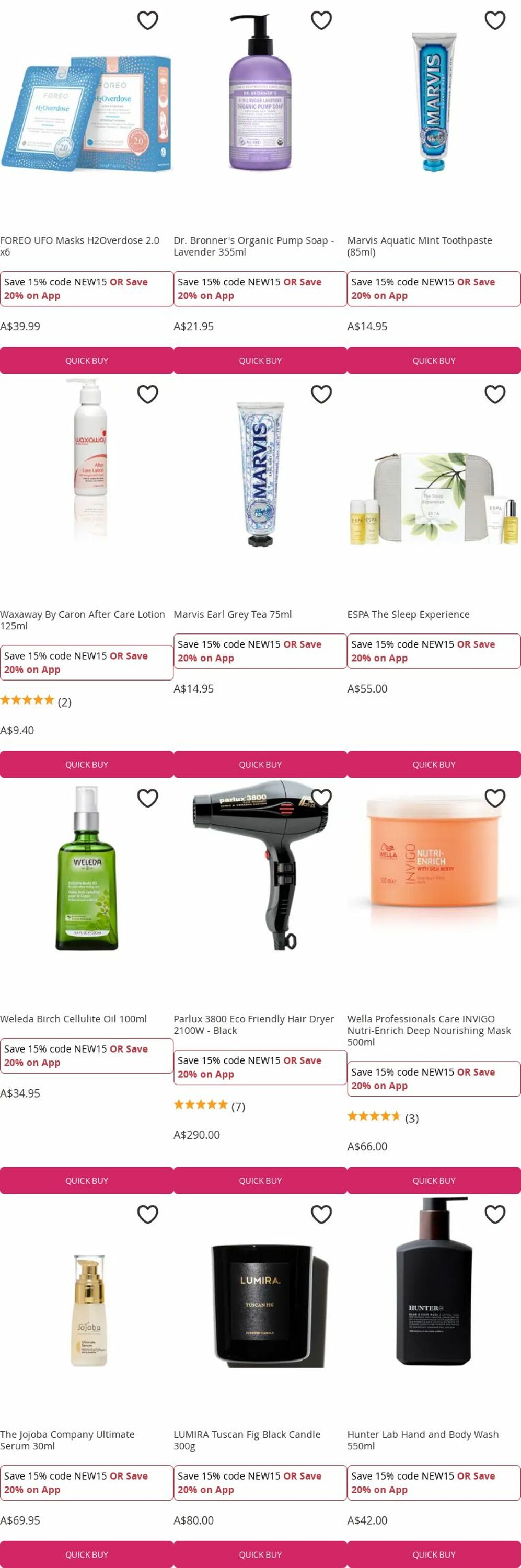The height and width of the screenshot is (1568, 521).
Task: Open Hunter Lab Hand and Body Wash link
Action: click(423, 1440)
